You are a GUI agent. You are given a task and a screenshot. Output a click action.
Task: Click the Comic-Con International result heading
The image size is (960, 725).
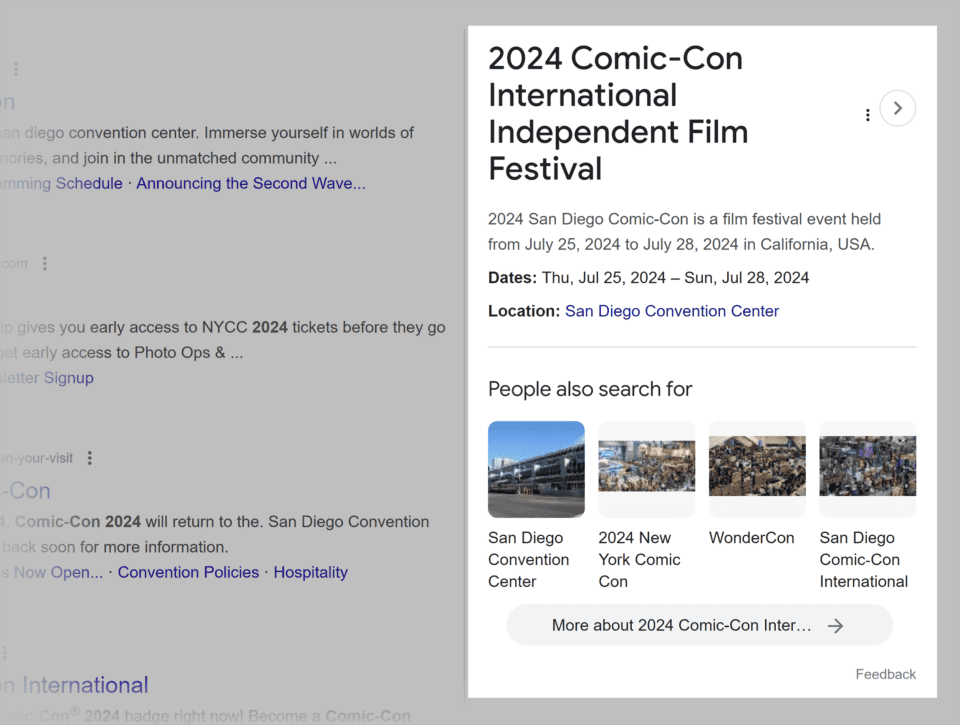tap(74, 684)
